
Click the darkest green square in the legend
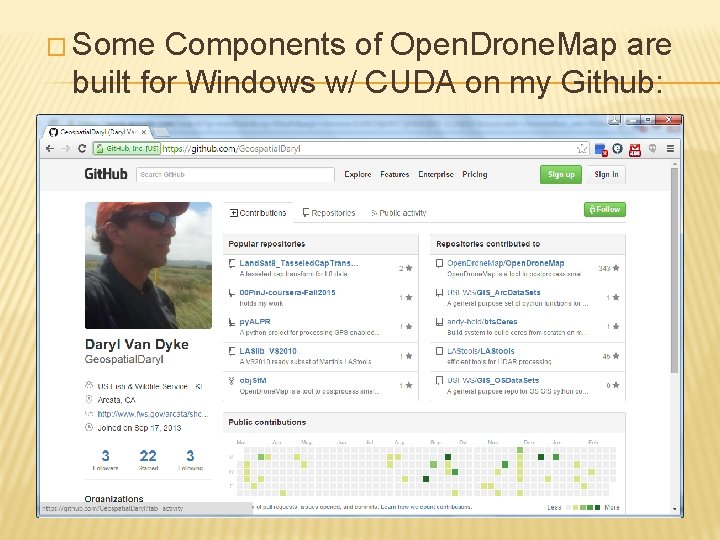tap(597, 507)
